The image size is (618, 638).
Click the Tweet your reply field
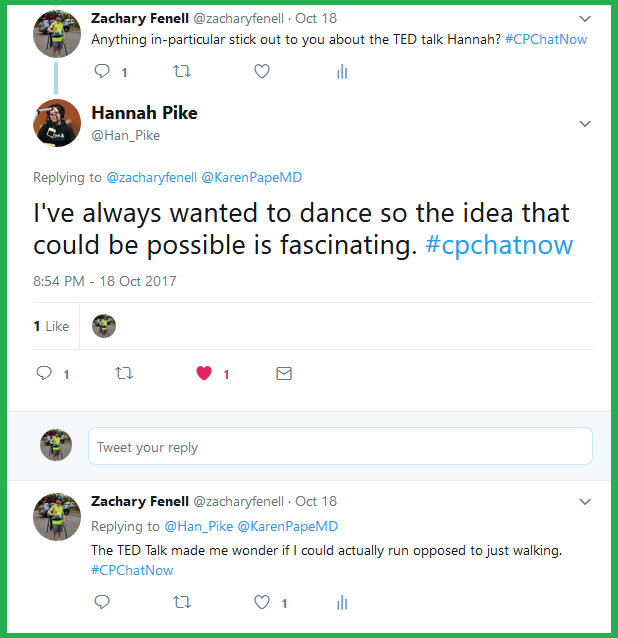[340, 447]
